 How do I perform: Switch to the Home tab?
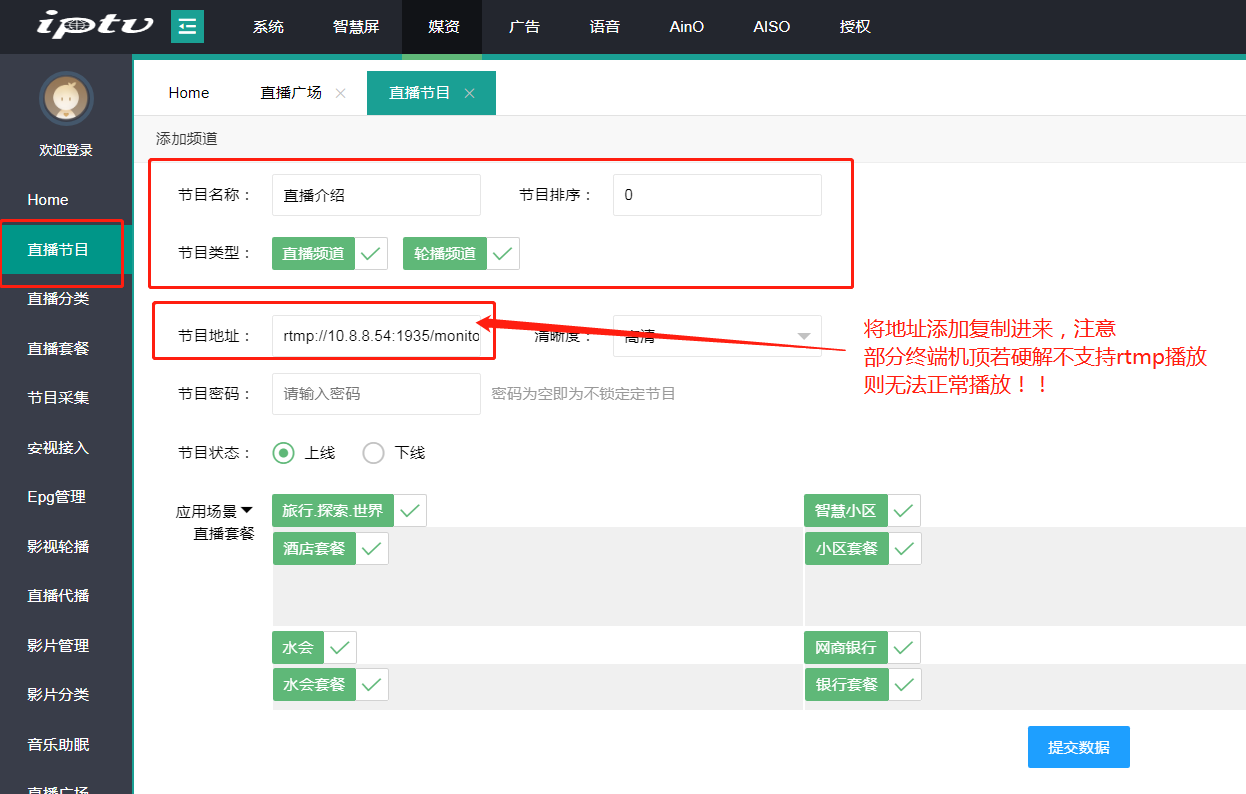189,93
